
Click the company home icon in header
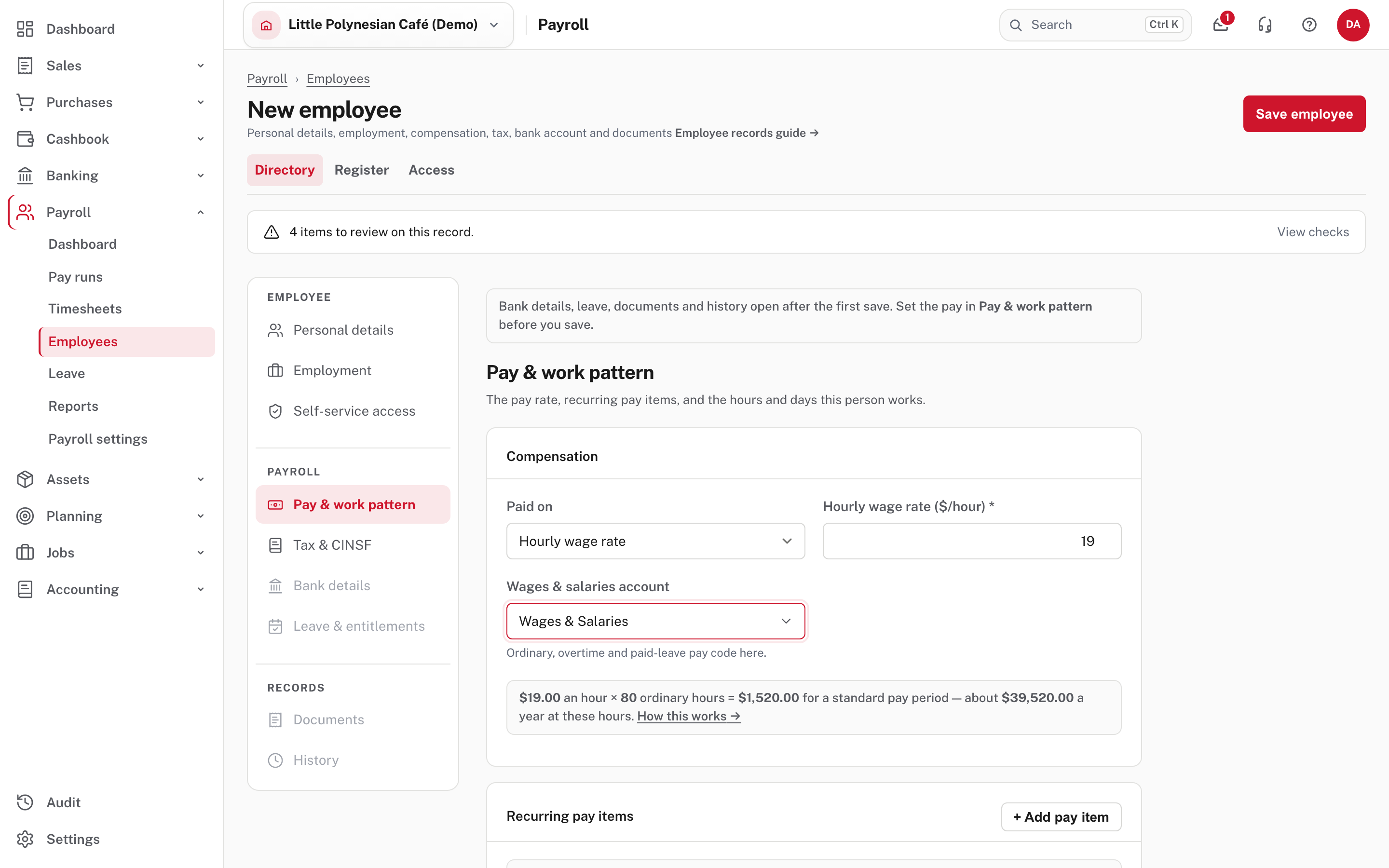coord(266,25)
